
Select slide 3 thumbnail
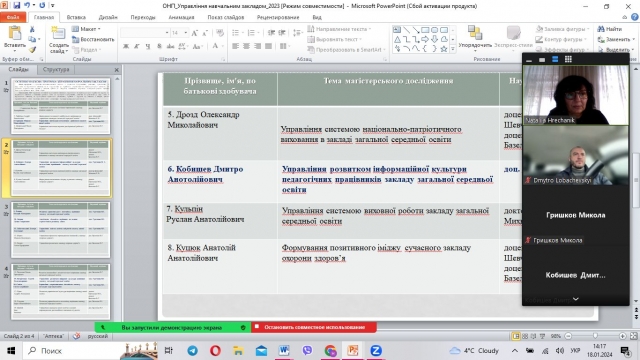tap(60, 230)
